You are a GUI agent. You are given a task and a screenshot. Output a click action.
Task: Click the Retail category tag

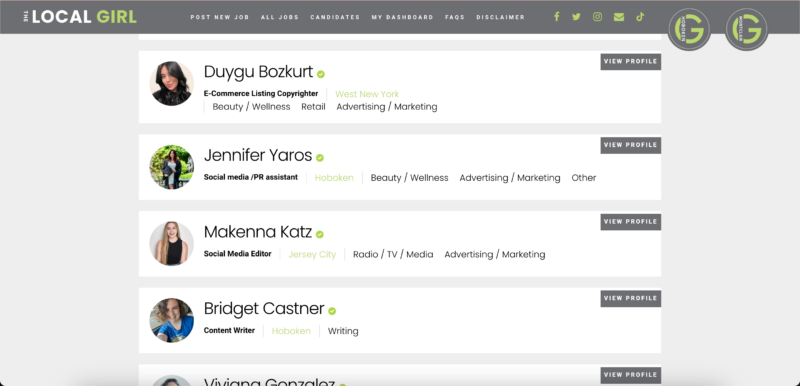click(x=313, y=107)
